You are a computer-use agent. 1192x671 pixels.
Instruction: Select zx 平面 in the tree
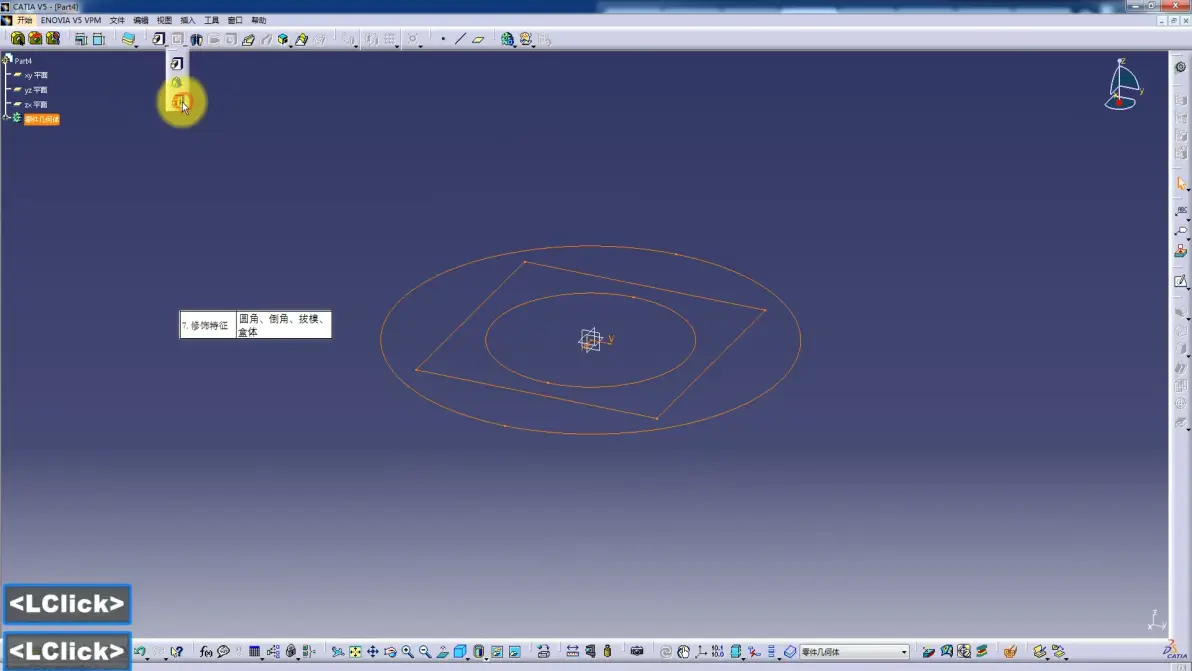point(36,104)
